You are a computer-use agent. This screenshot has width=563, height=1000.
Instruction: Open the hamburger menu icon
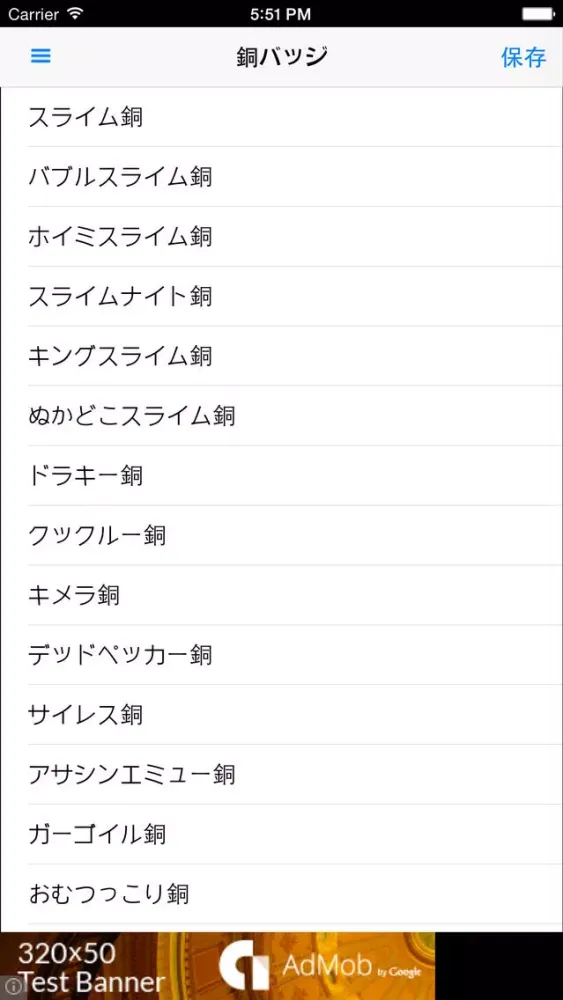coord(41,57)
